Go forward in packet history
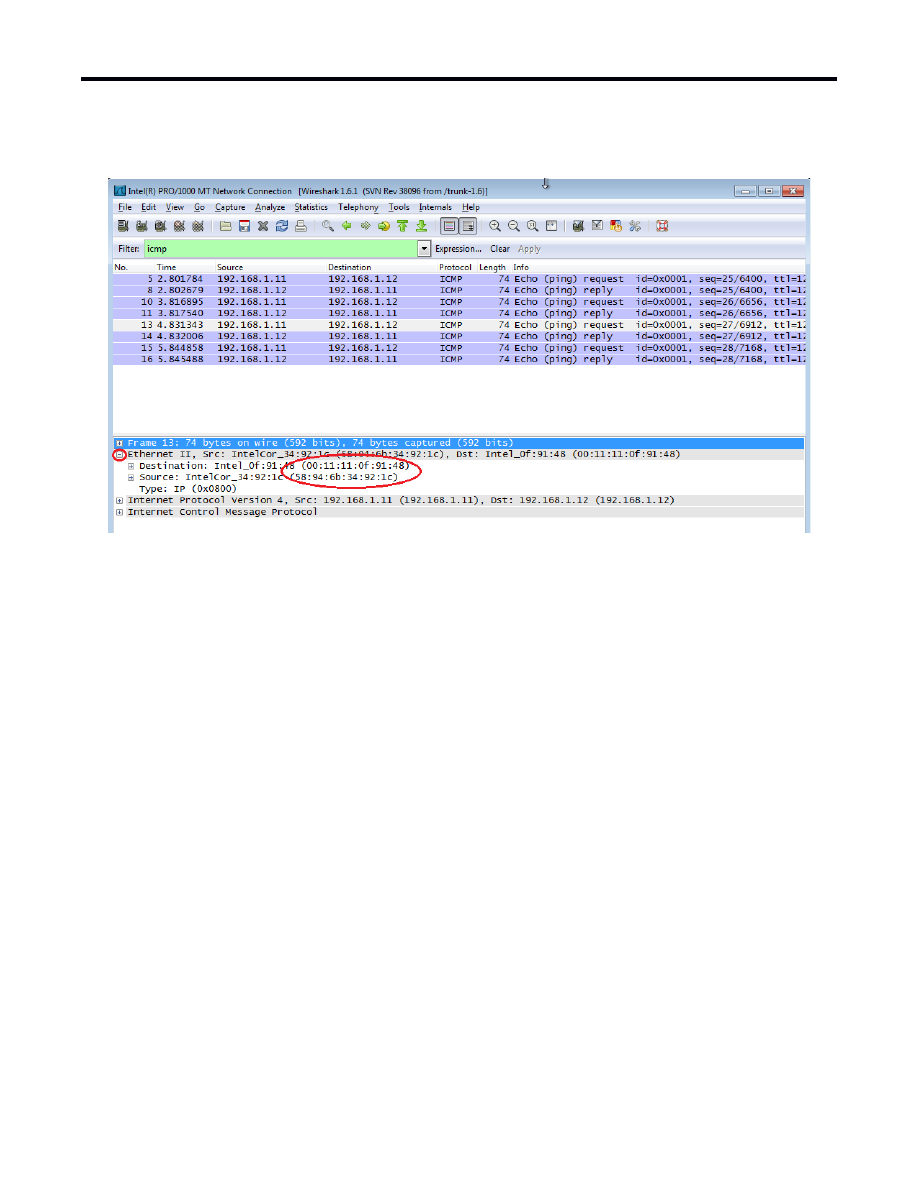The width and height of the screenshot is (918, 1188). point(365,226)
